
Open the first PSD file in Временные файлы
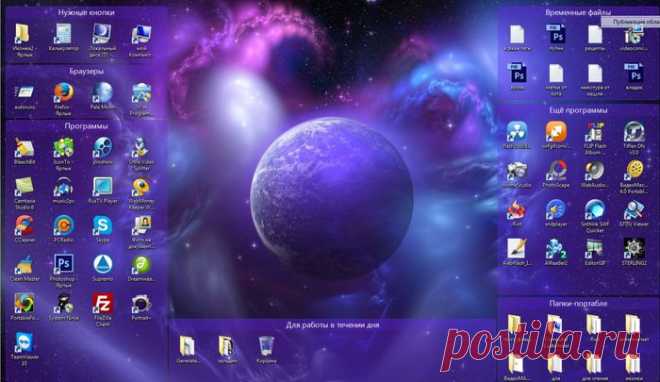click(556, 37)
